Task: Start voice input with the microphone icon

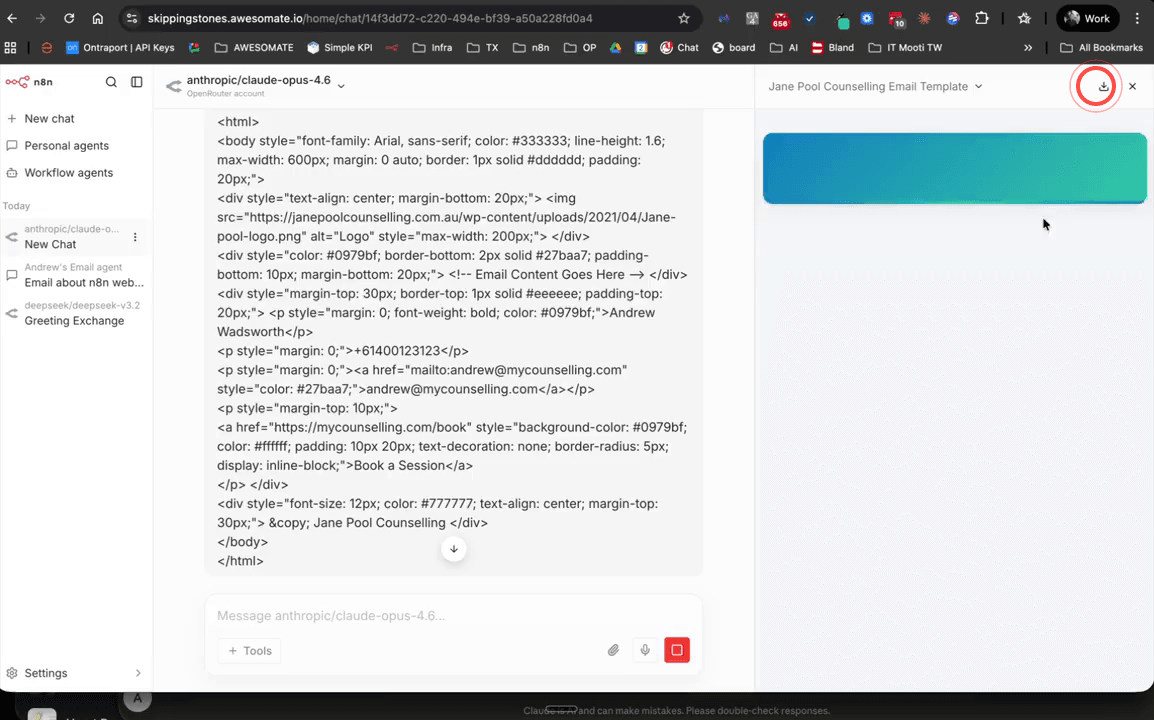Action: 645,650
